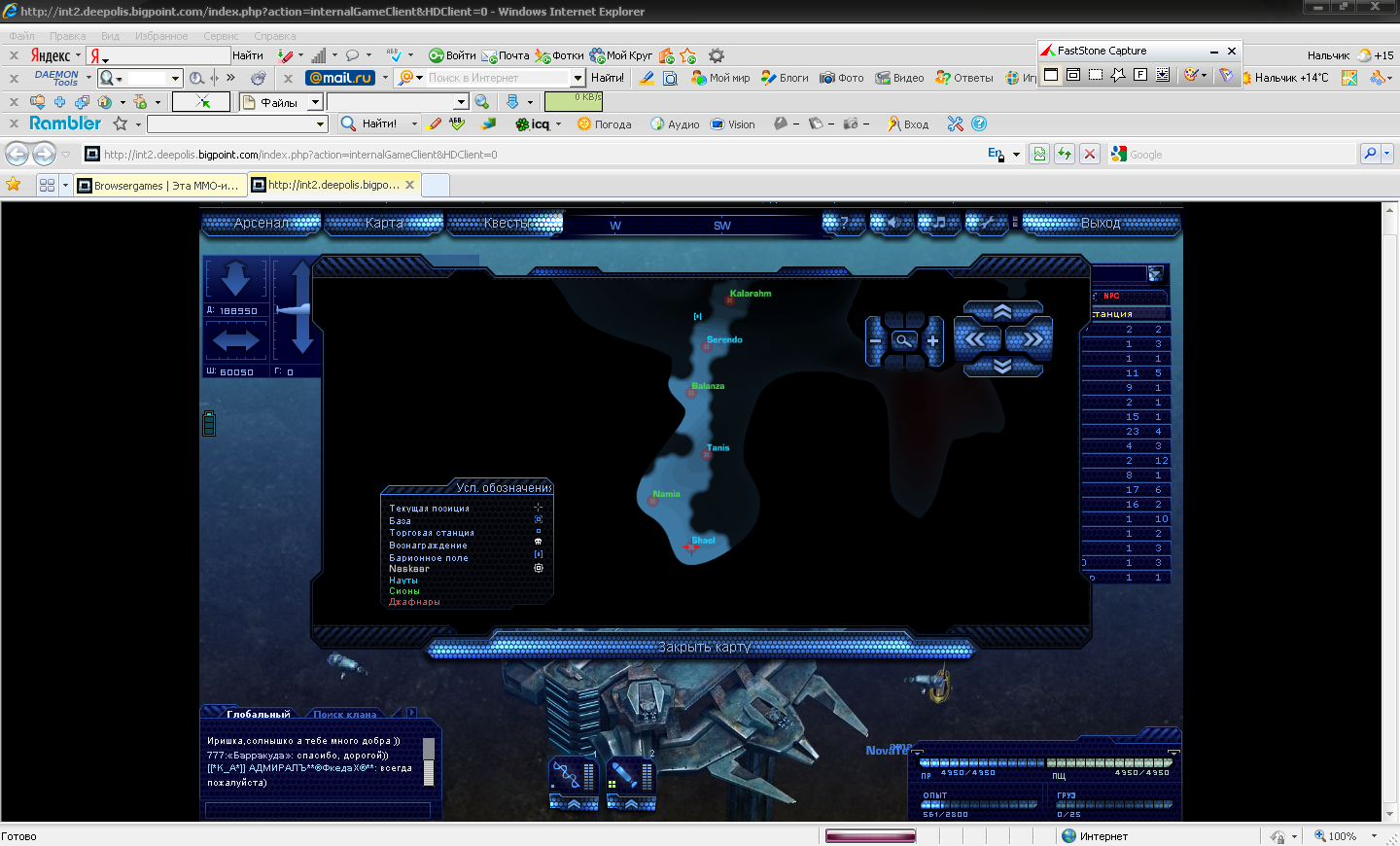Click the ОПЫТ experience progress bar
Image resolution: width=1400 pixels, height=846 pixels.
pyautogui.click(x=979, y=804)
